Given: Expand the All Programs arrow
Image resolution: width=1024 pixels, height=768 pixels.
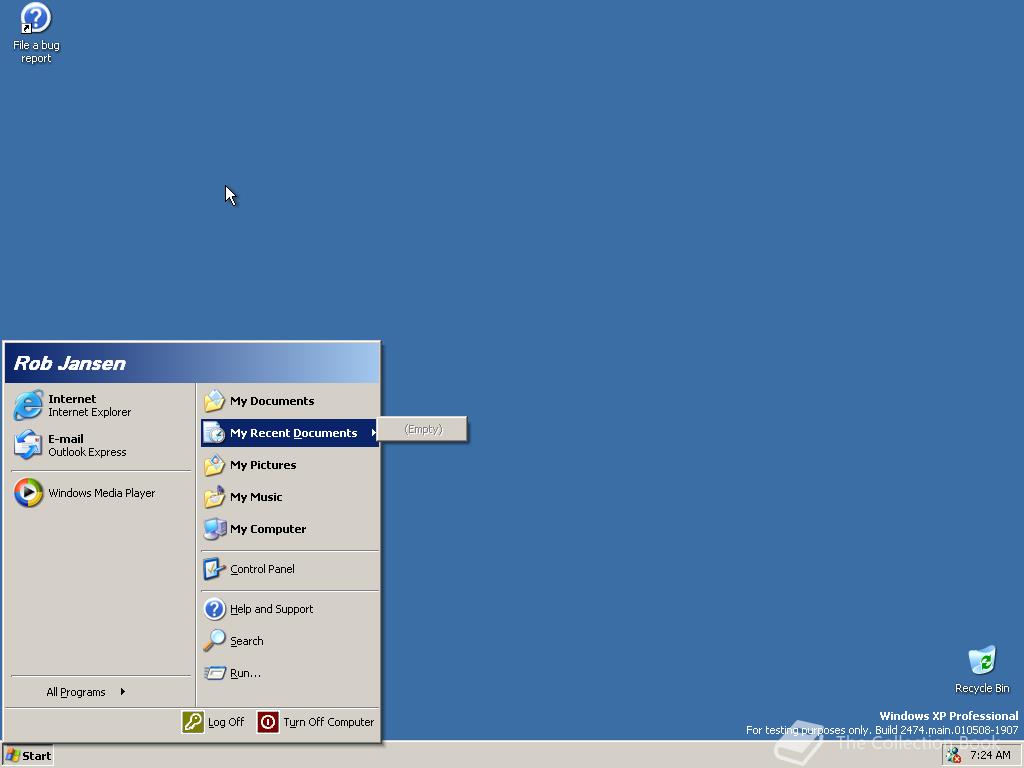Looking at the screenshot, I should [123, 692].
